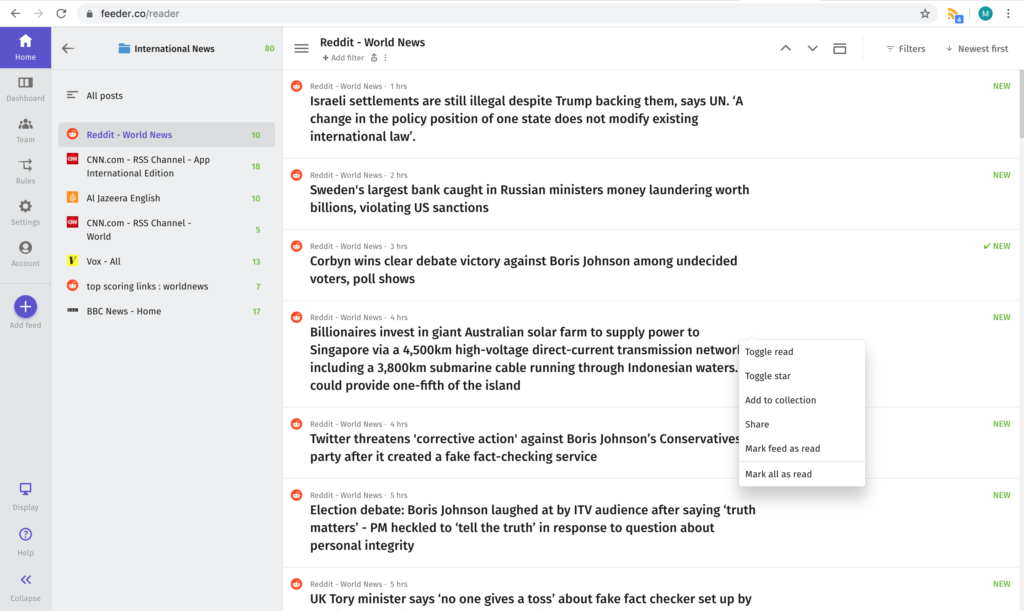Open the Account page
This screenshot has width=1024, height=611.
pyautogui.click(x=25, y=253)
